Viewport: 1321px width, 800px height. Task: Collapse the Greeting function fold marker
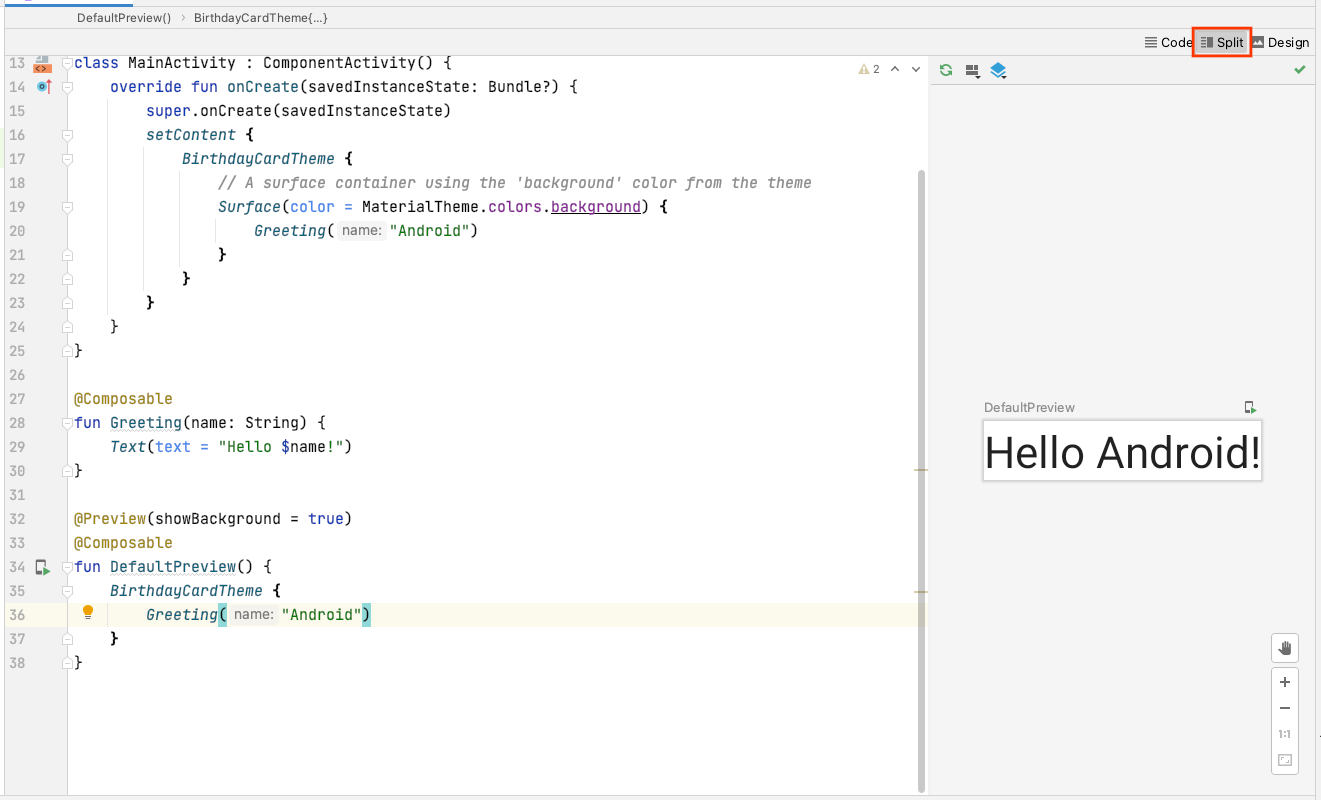tap(67, 423)
